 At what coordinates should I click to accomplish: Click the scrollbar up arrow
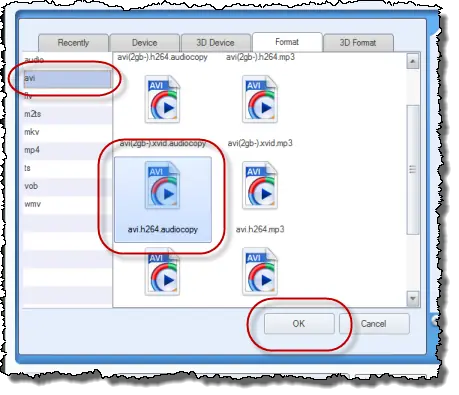(x=413, y=61)
